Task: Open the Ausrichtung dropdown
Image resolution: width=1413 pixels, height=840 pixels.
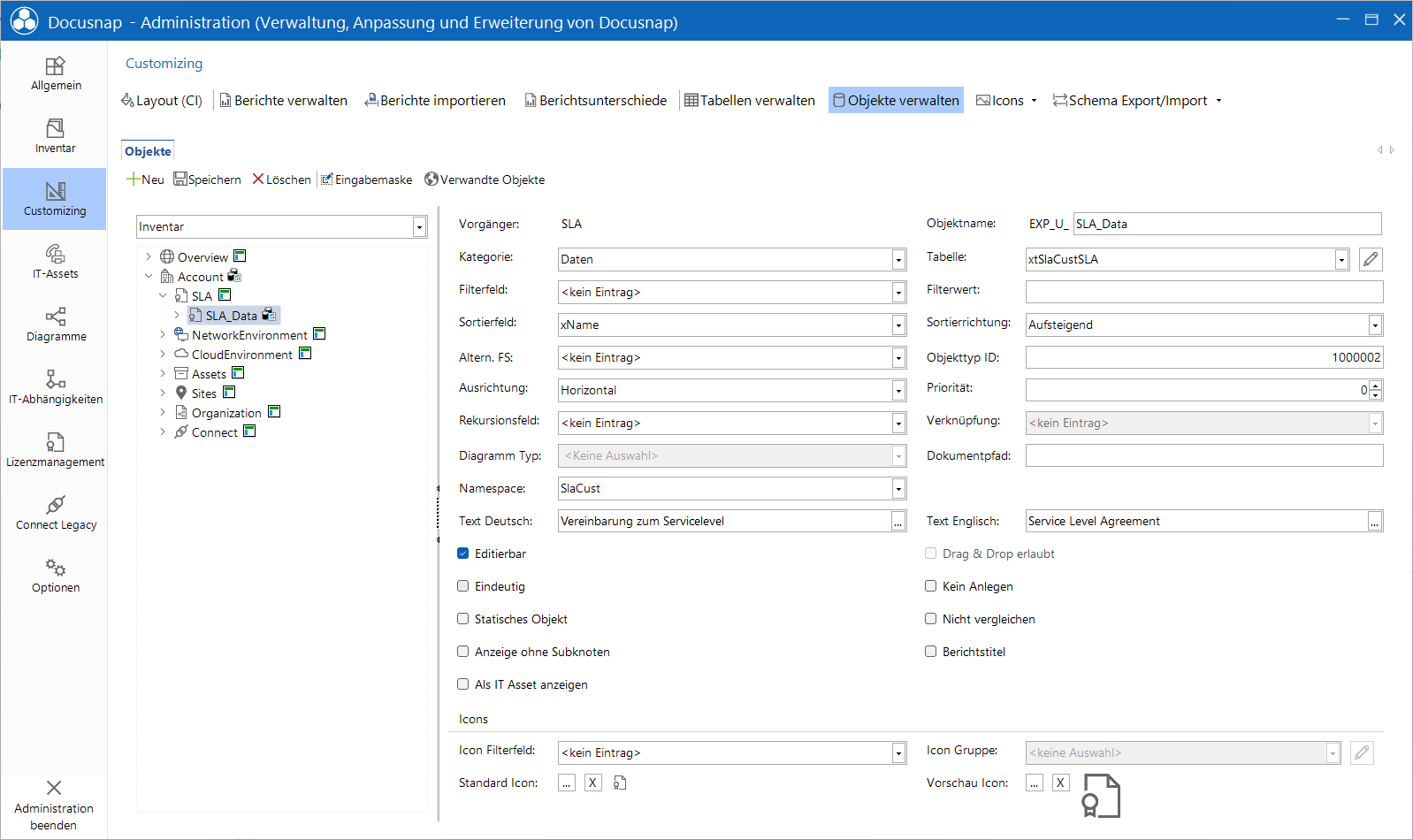Action: click(898, 391)
